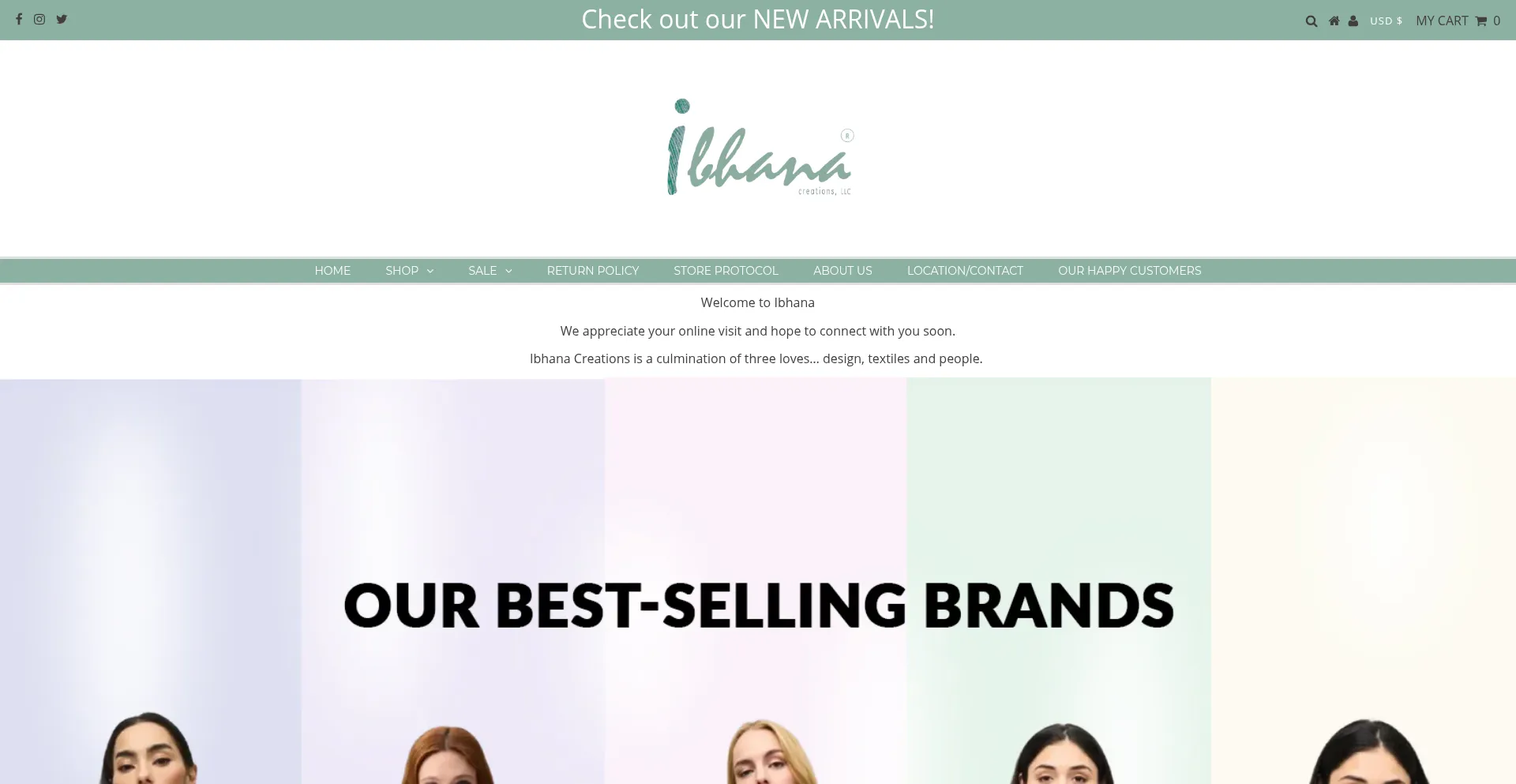Image resolution: width=1516 pixels, height=784 pixels.
Task: Open the ABOUT US page
Action: [842, 271]
